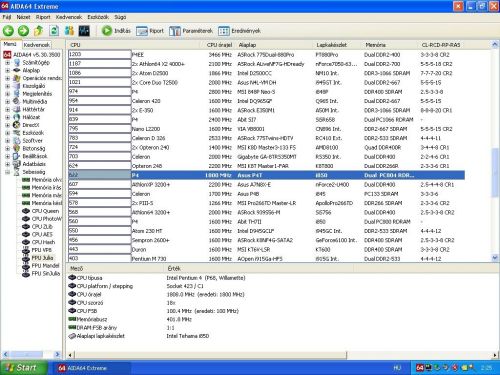Select the Alaplap motherboard icon

pyautogui.click(x=17, y=70)
